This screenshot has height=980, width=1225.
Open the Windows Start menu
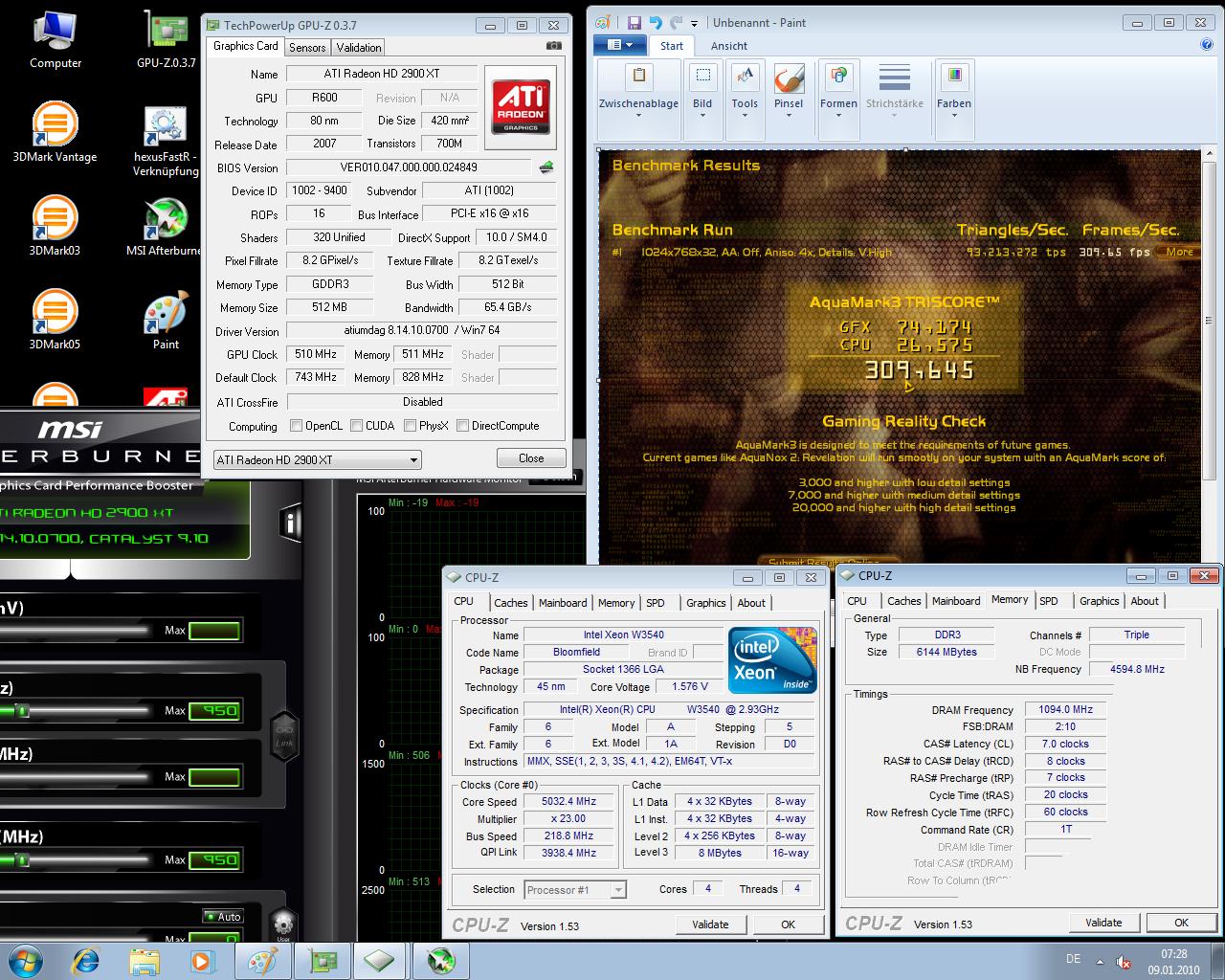click(x=26, y=960)
